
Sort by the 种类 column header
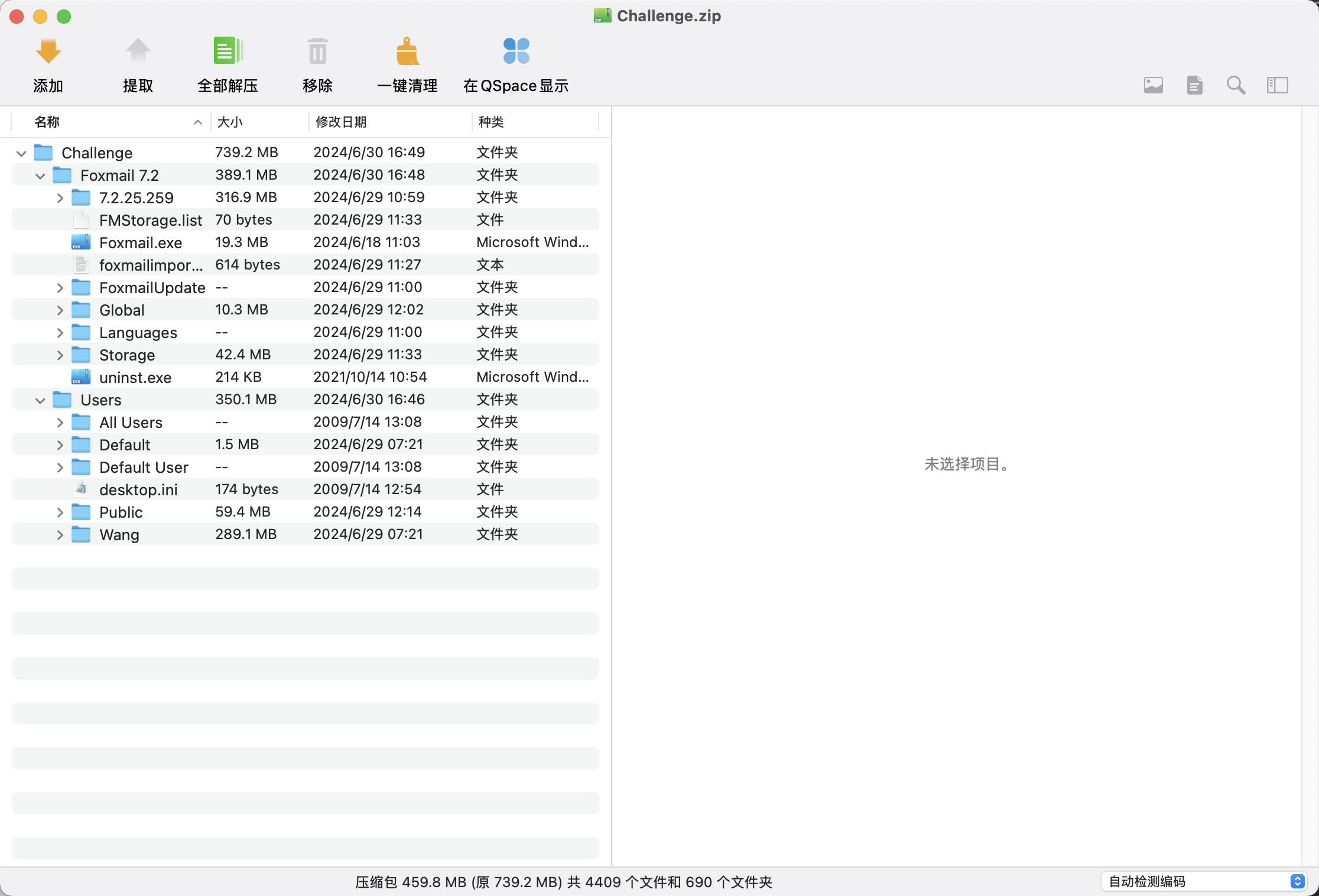coord(535,122)
